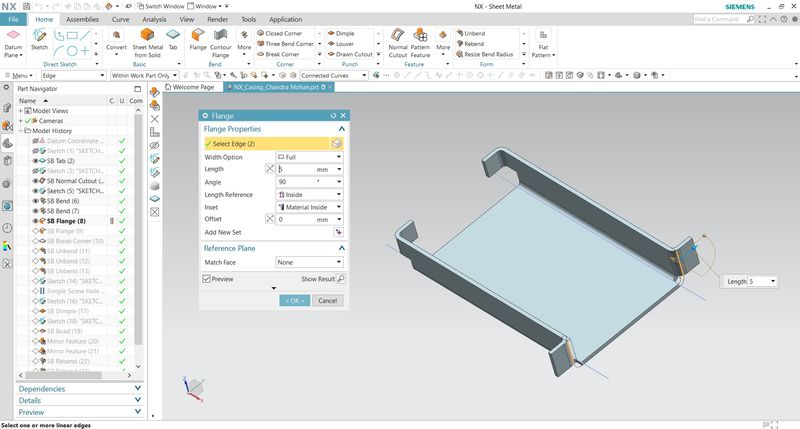Screen dimensions: 800x429
Task: Click the Angle input field showing 90
Action: coord(305,182)
